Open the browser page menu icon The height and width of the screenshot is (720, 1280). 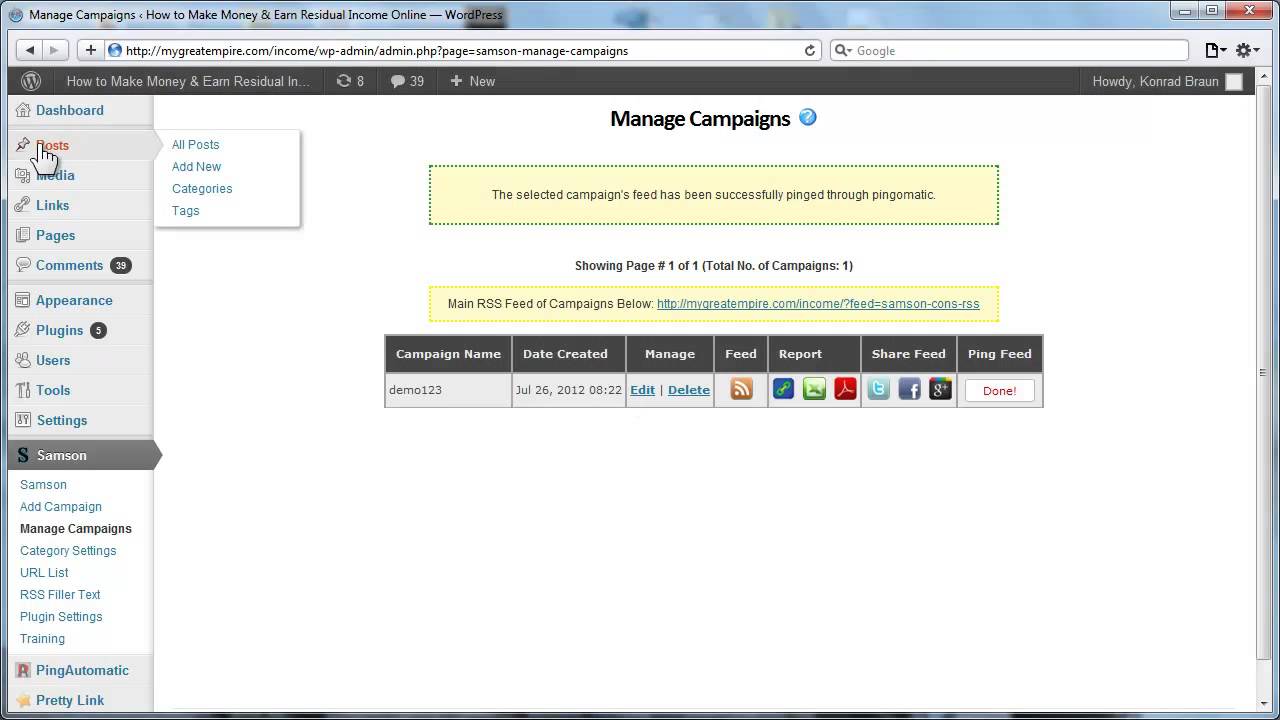(x=1215, y=50)
